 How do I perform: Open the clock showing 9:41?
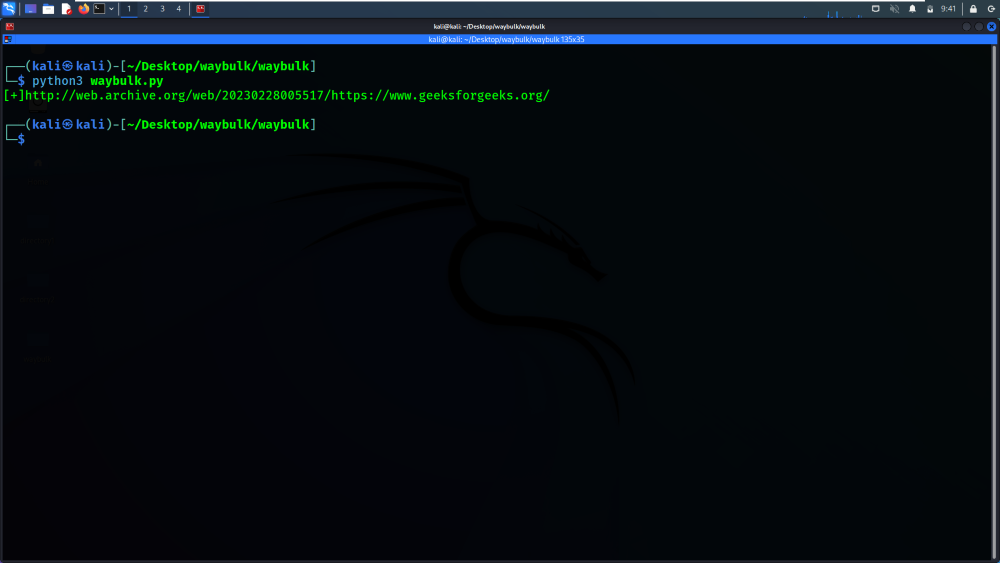coord(948,9)
